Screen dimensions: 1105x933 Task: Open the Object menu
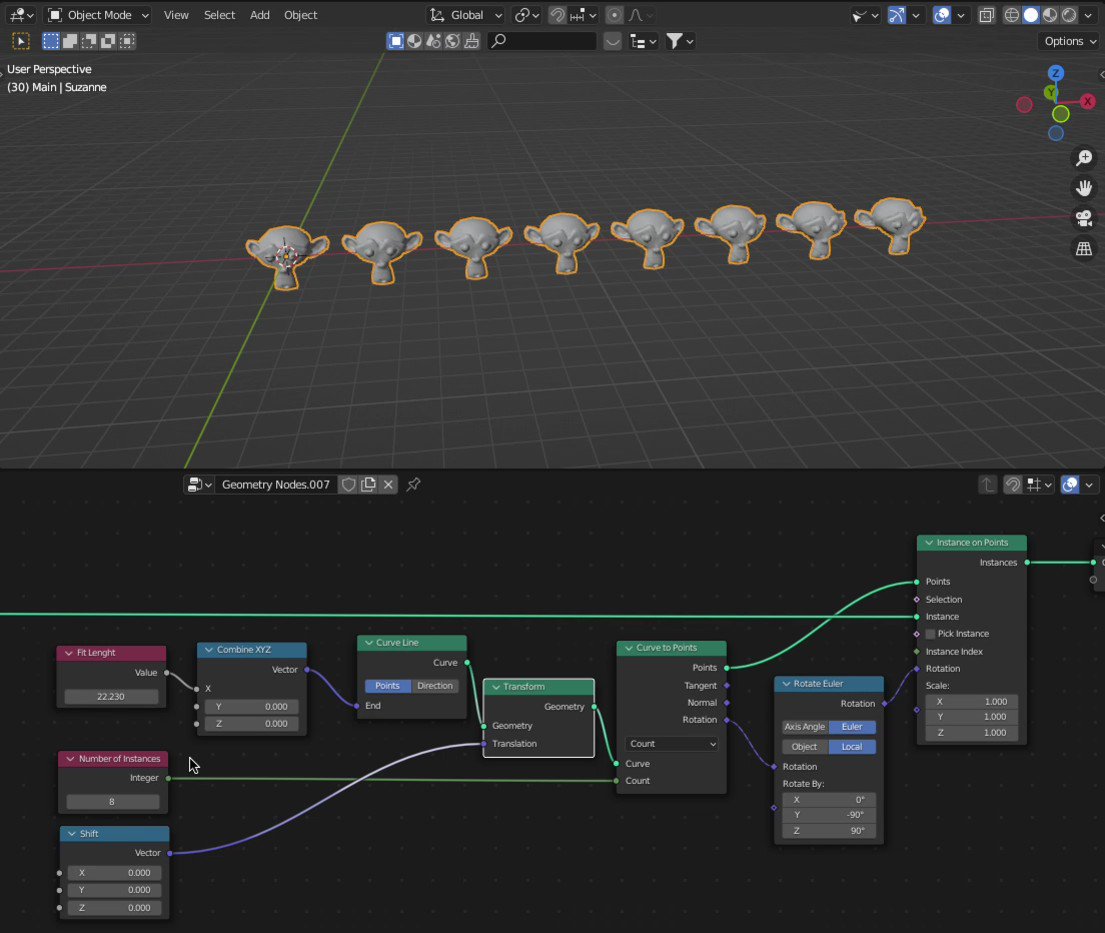pos(300,15)
